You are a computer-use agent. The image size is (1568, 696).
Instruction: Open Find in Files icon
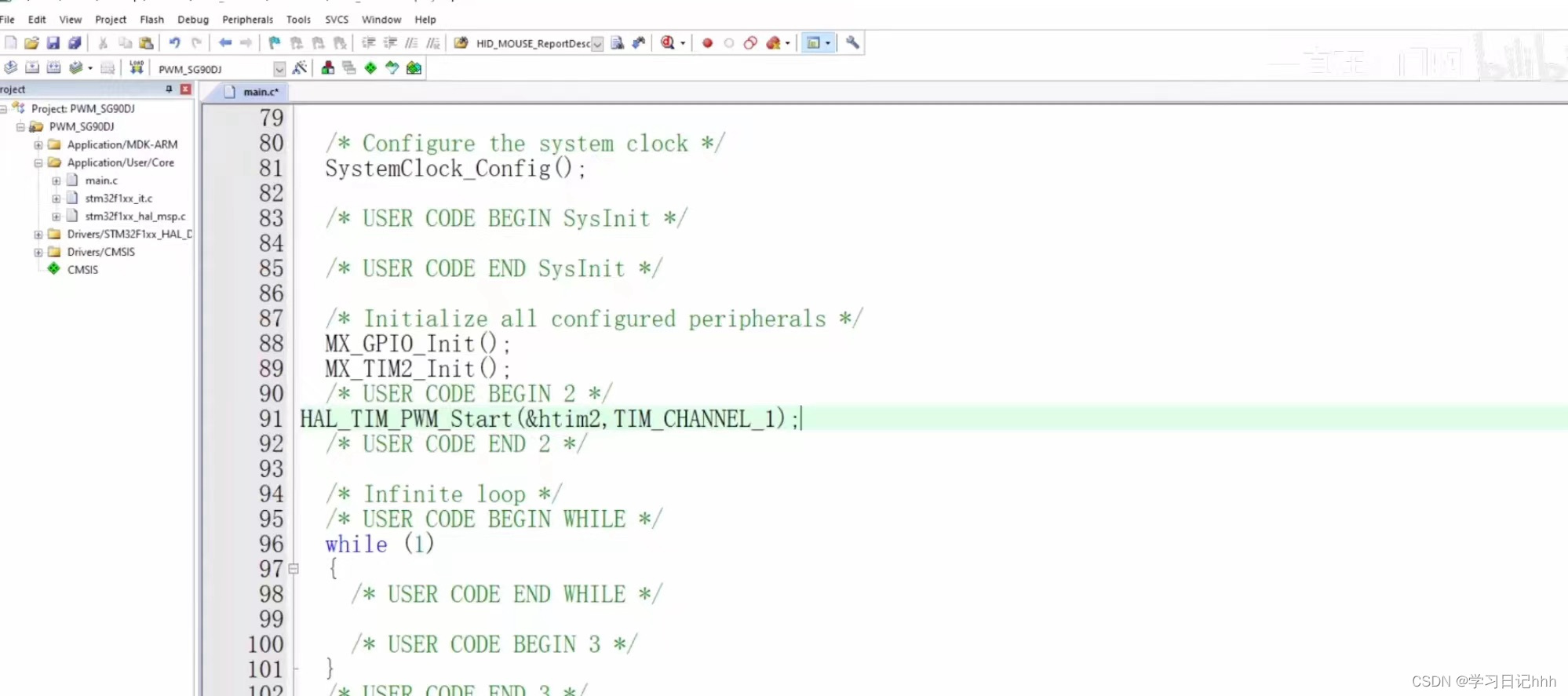click(461, 43)
